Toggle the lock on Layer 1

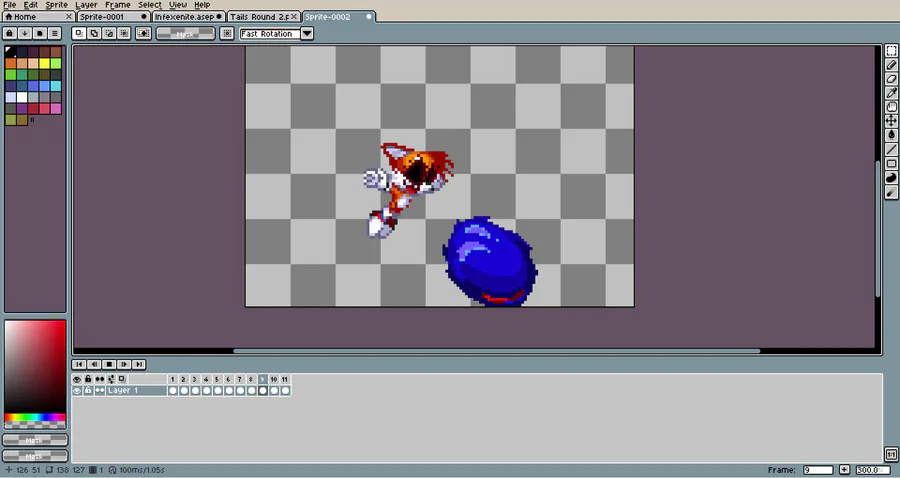(88, 390)
